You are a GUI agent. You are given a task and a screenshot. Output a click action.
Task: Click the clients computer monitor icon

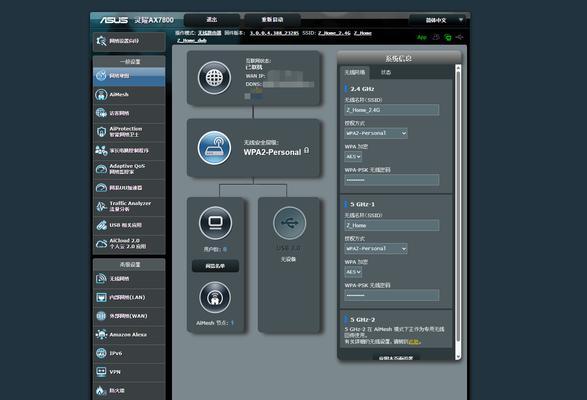pyautogui.click(x=215, y=223)
